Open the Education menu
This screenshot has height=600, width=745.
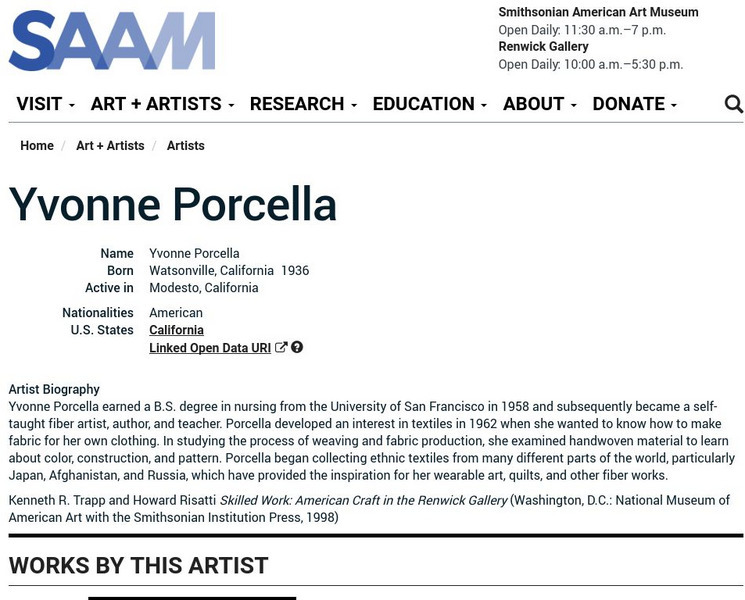[429, 104]
